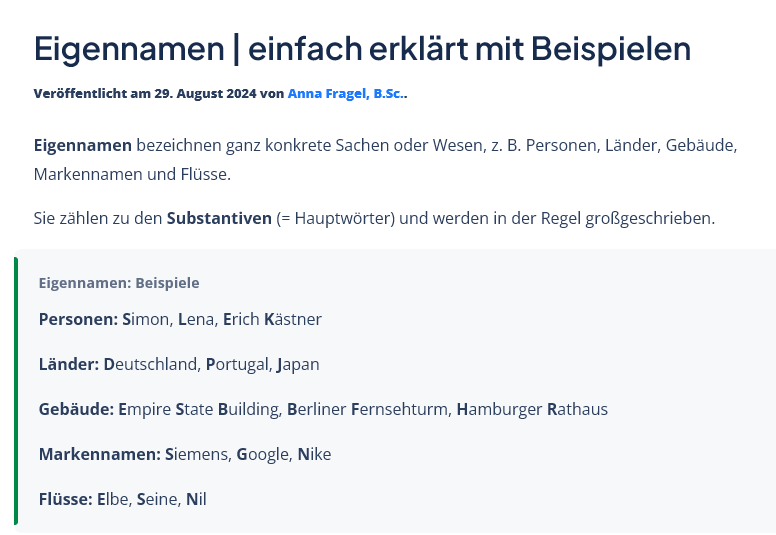
Task: Click the brand name Siemens
Action: click(x=197, y=454)
